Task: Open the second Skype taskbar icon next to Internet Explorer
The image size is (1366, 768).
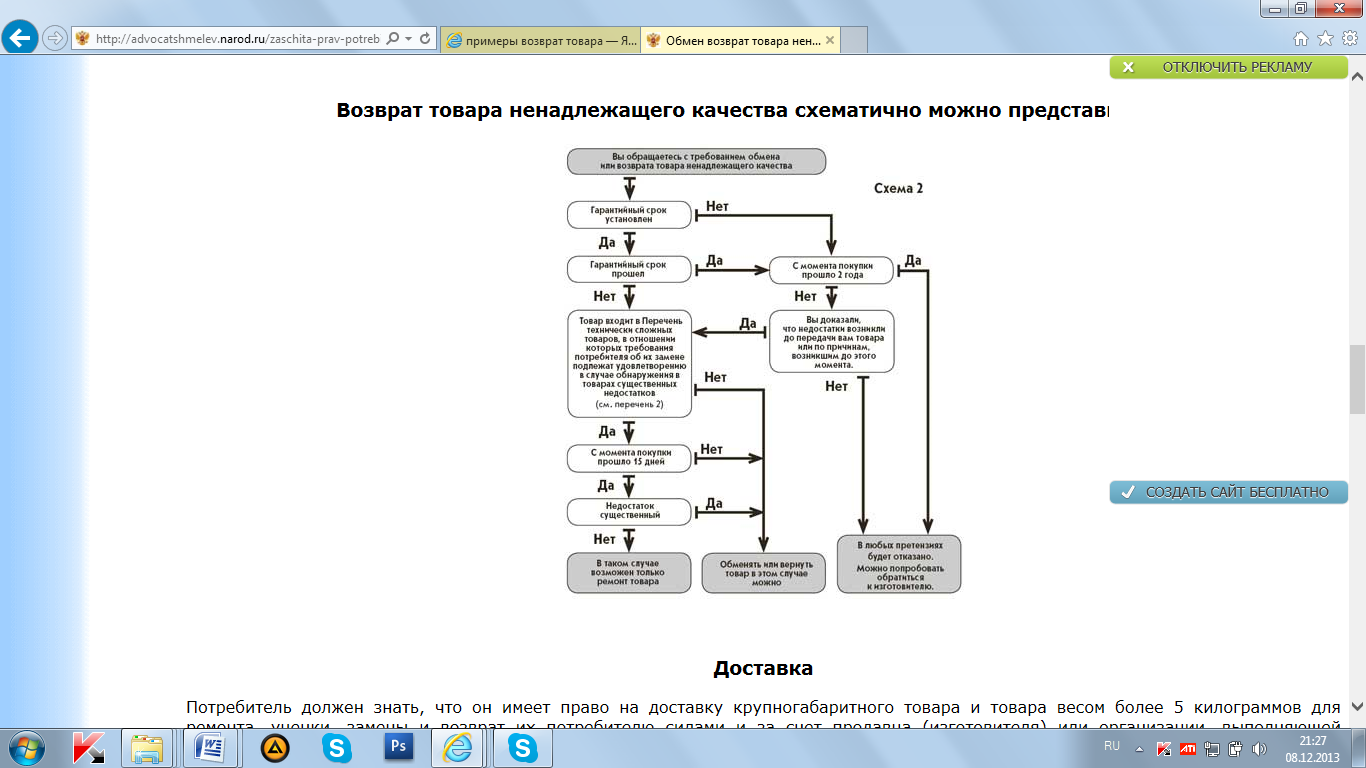Action: [x=522, y=747]
